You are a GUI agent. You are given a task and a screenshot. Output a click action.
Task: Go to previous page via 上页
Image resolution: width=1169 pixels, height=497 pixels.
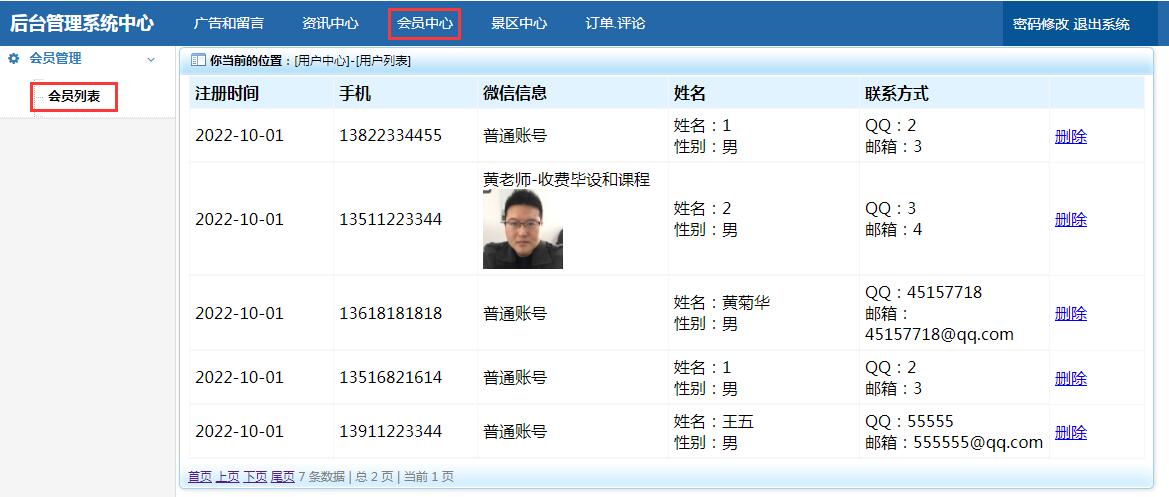pos(227,477)
